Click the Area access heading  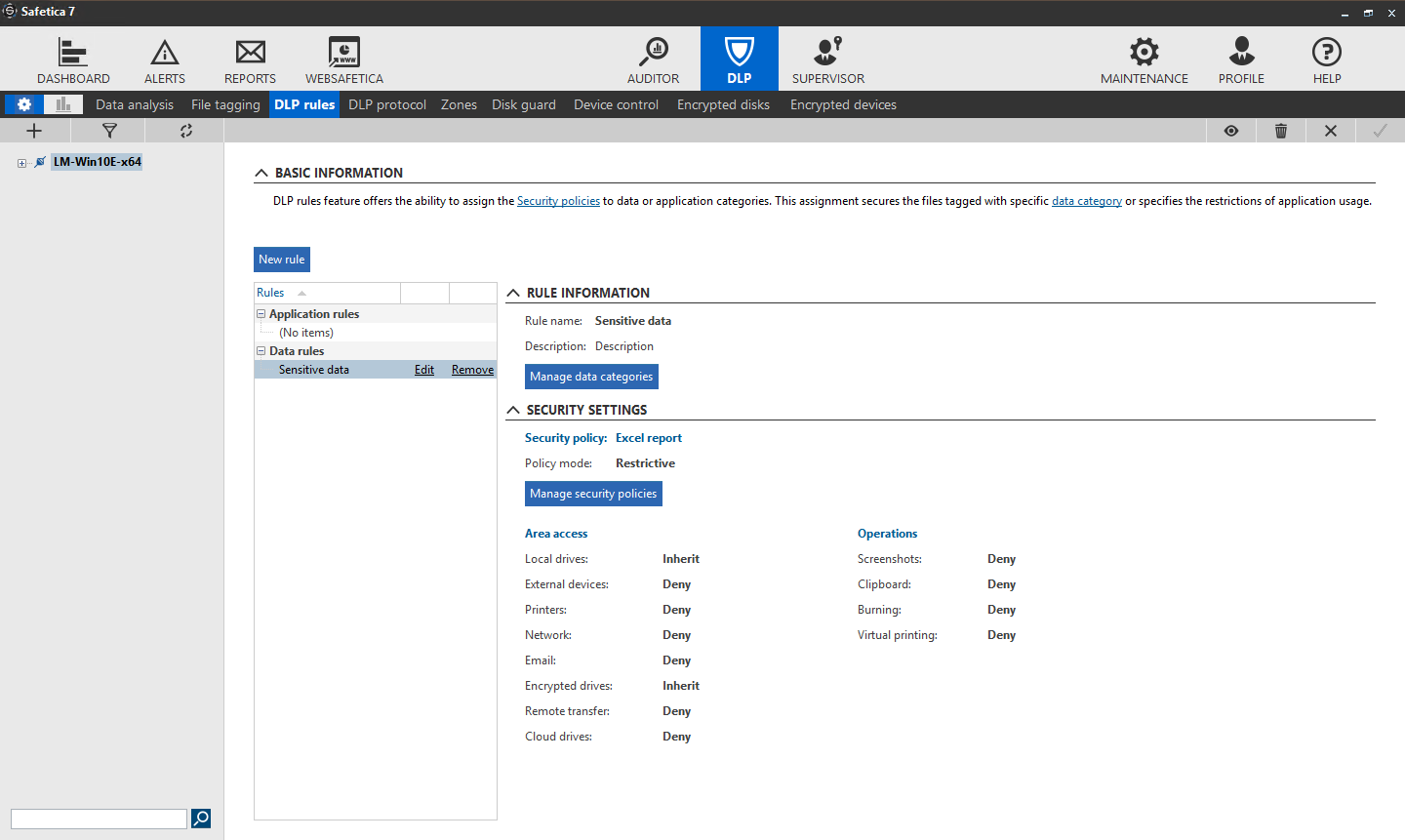[x=556, y=534]
